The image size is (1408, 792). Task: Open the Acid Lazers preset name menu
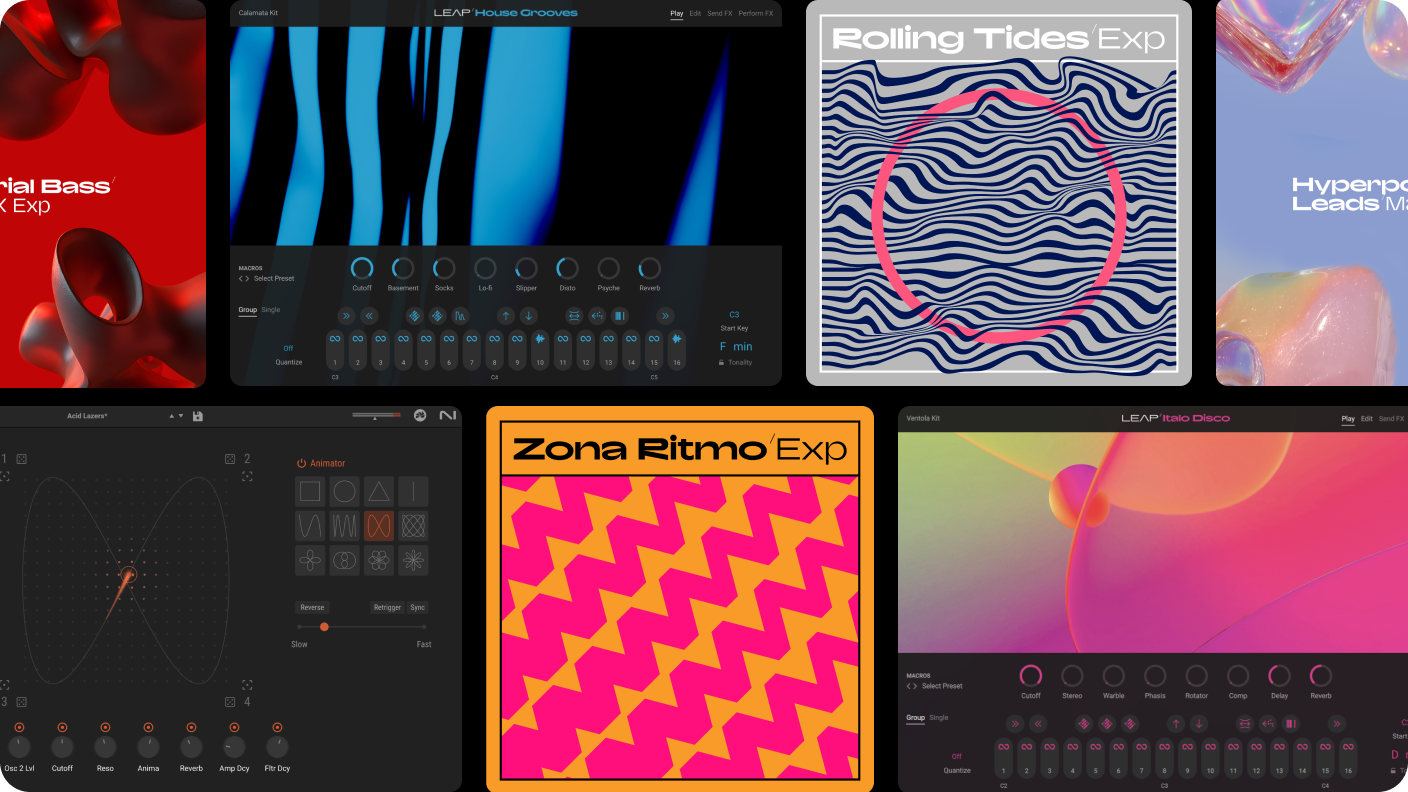click(87, 416)
